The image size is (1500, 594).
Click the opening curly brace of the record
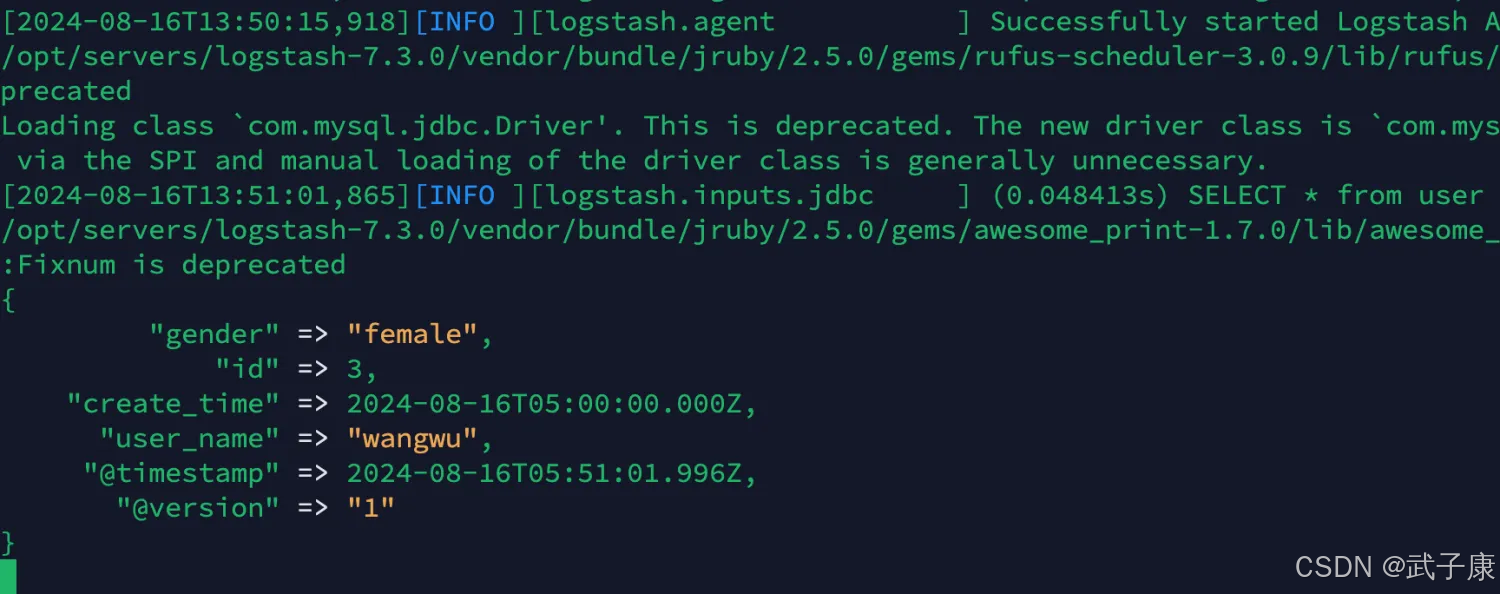tap(8, 300)
